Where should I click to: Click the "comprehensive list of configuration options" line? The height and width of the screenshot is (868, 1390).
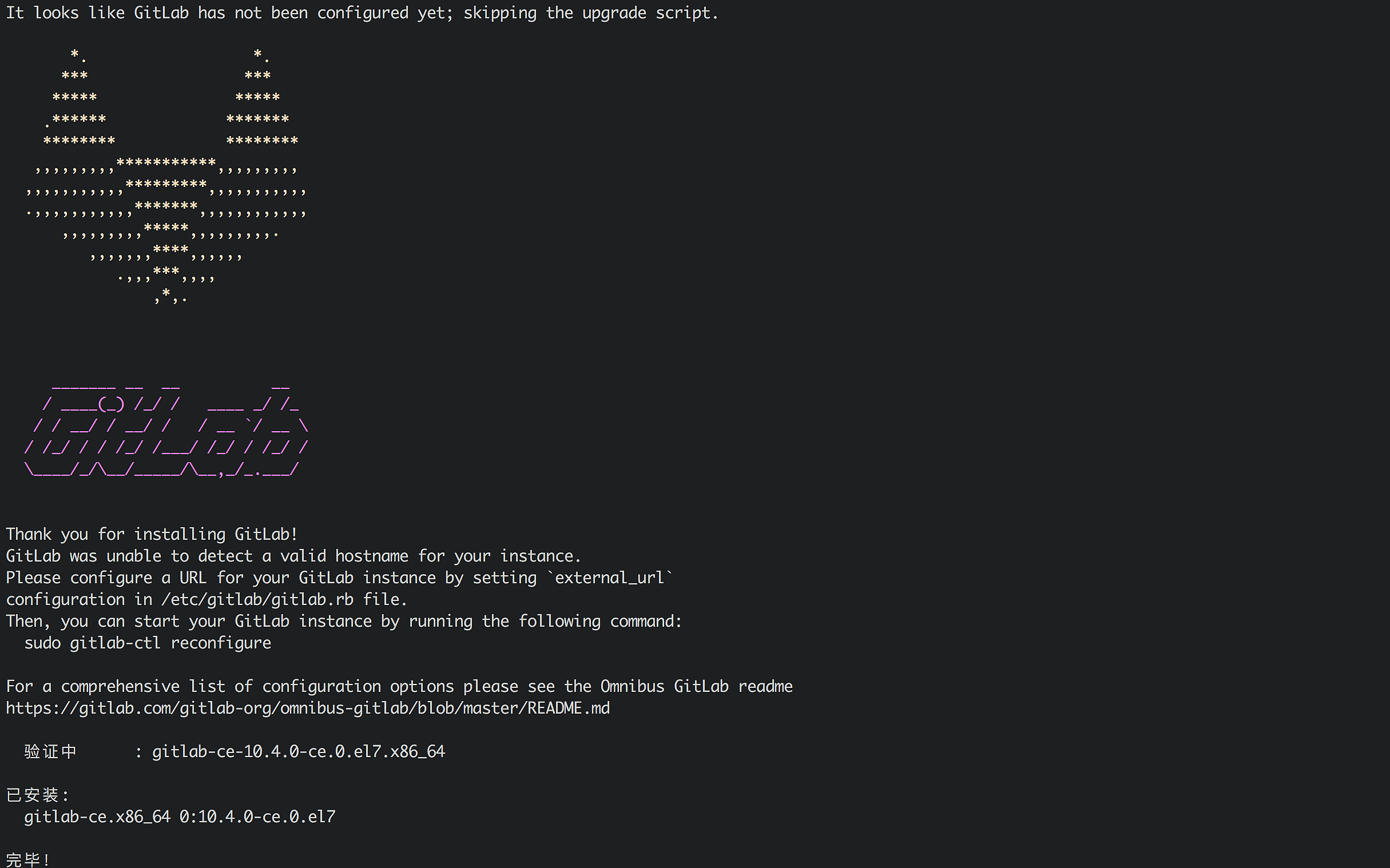399,687
